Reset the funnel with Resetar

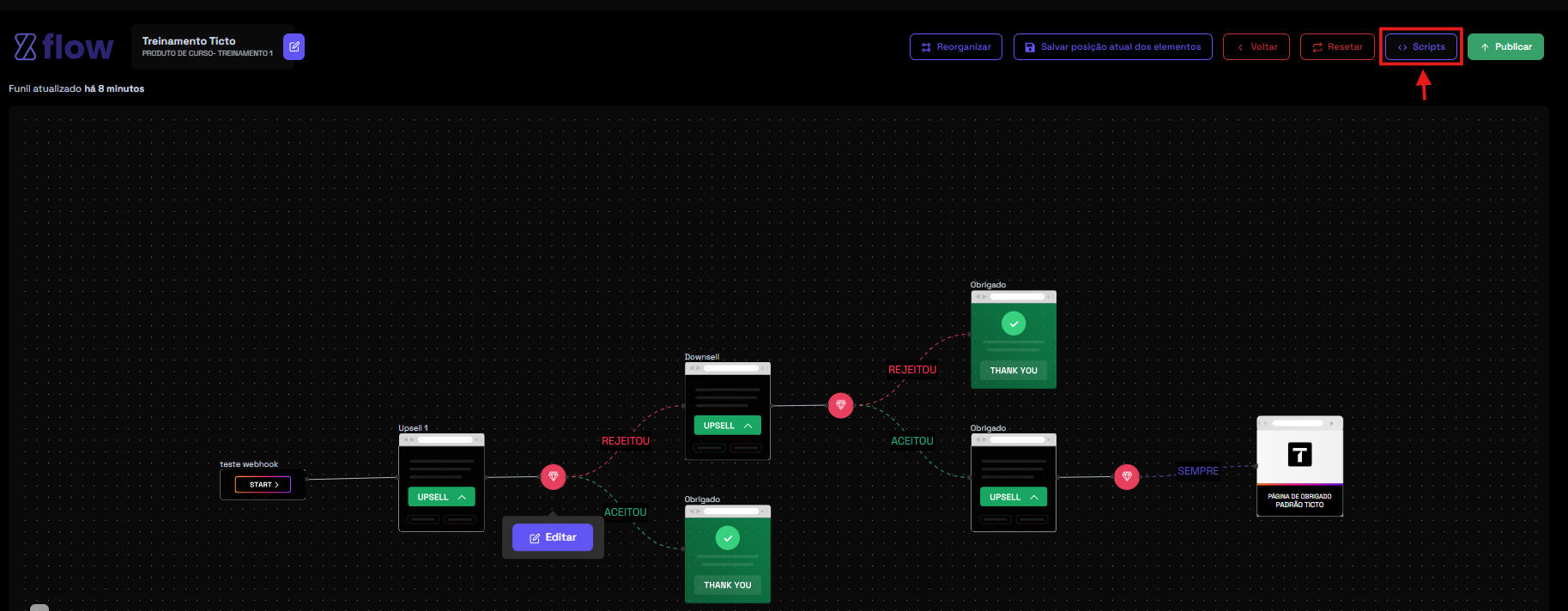click(x=1336, y=47)
